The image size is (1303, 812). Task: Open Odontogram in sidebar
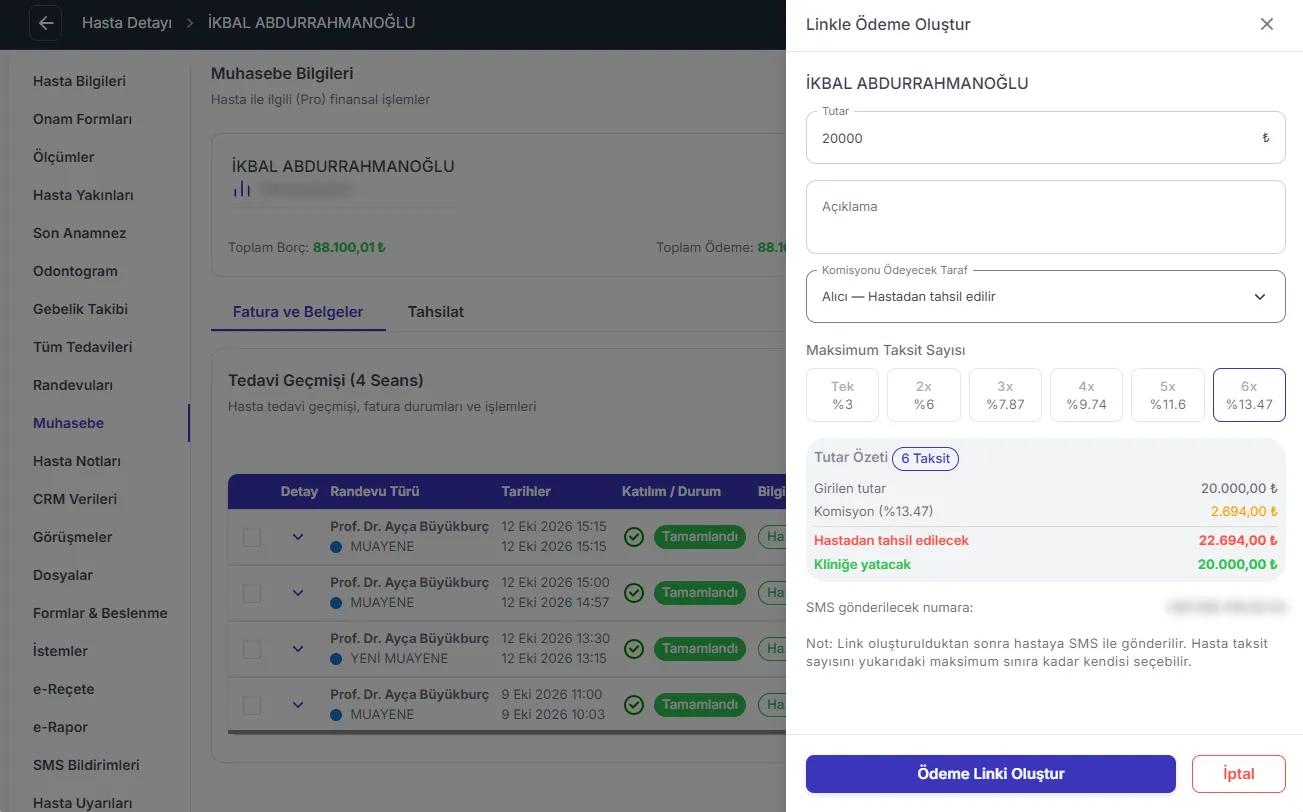tap(75, 271)
